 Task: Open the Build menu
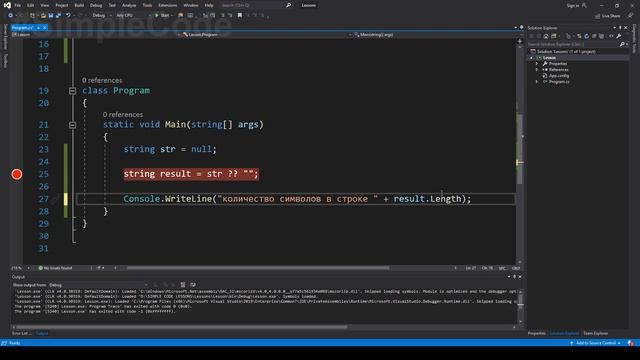click(79, 5)
